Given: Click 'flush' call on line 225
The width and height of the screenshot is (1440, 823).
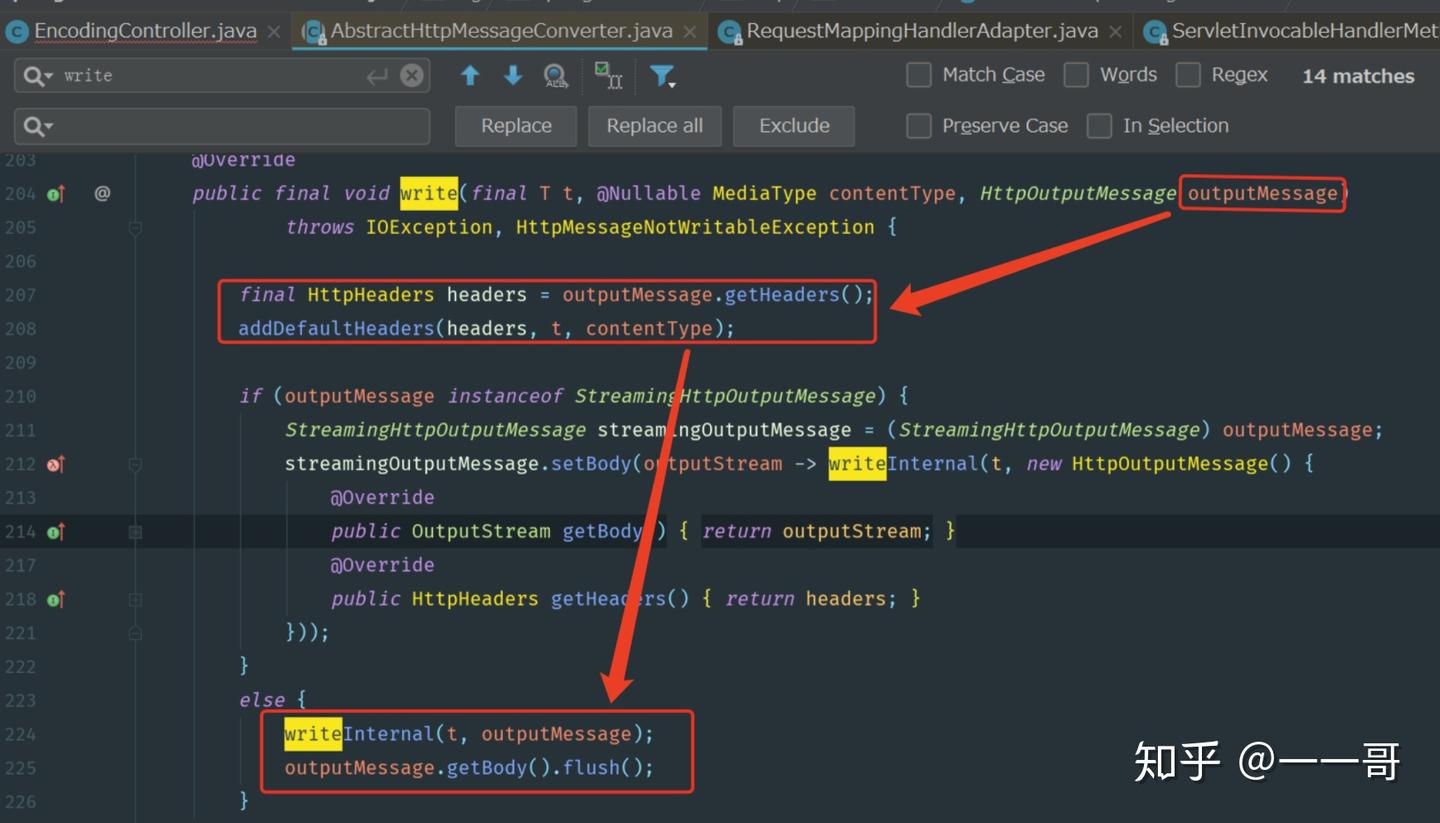Looking at the screenshot, I should tap(590, 768).
